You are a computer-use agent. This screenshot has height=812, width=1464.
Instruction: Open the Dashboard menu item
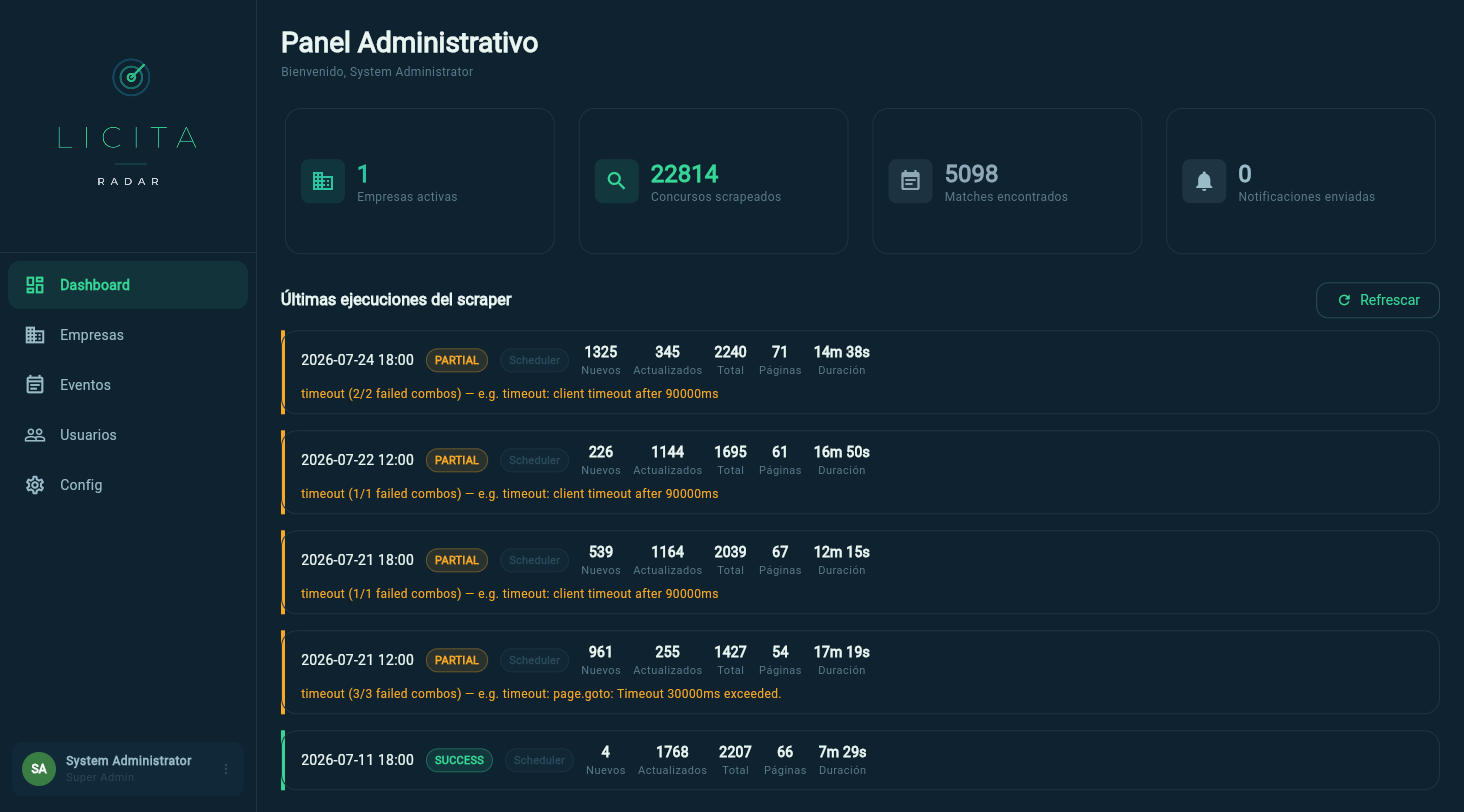click(x=128, y=285)
